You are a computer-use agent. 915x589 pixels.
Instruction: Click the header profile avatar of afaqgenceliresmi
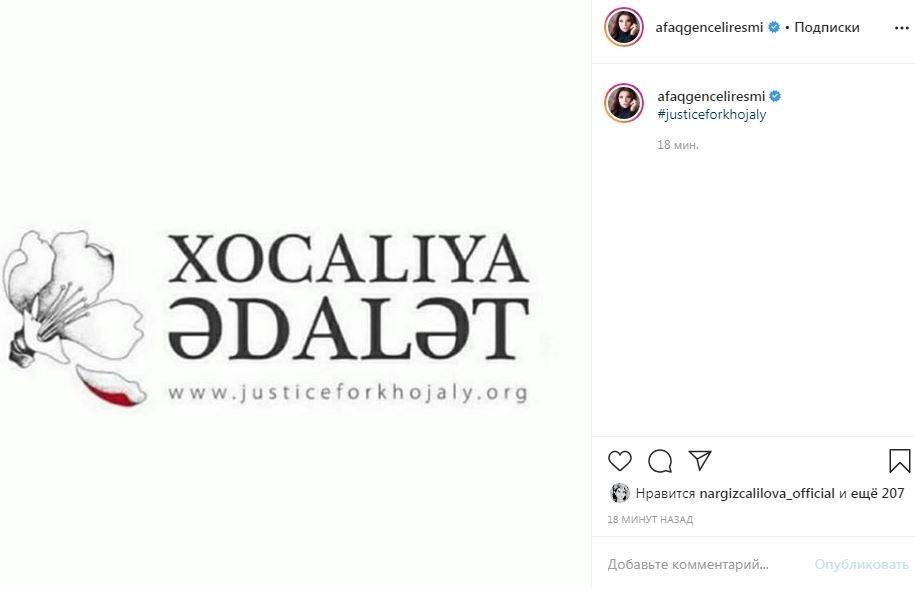tap(623, 27)
